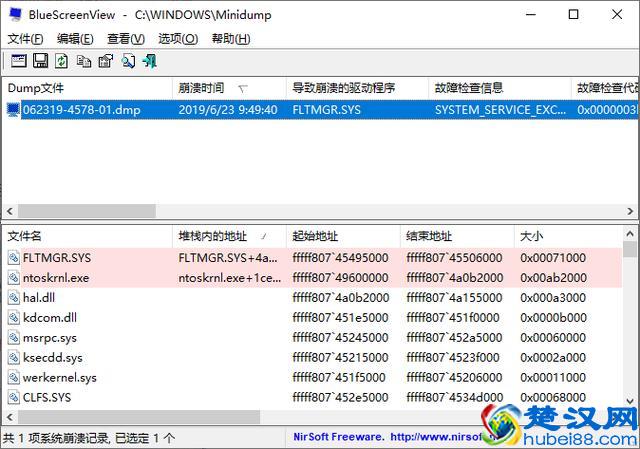
Task: Sort by the 故障检查信息 column header
Action: pyautogui.click(x=500, y=88)
